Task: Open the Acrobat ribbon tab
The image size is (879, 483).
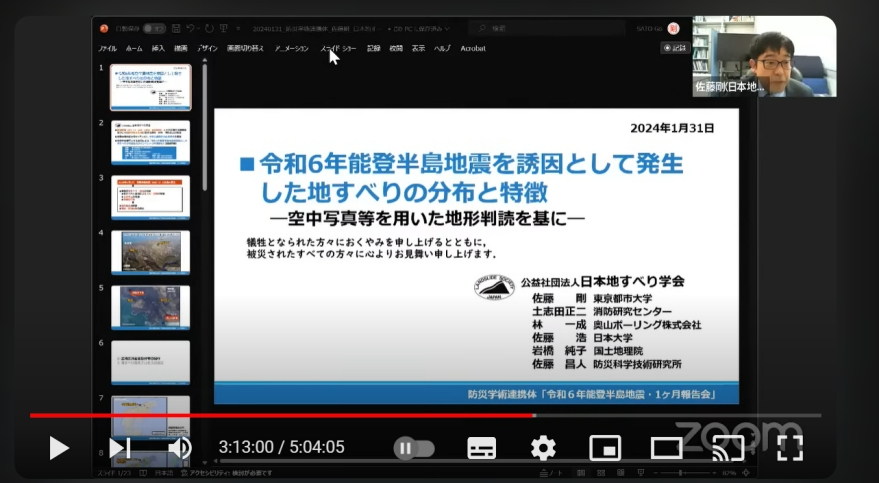Action: click(x=473, y=49)
